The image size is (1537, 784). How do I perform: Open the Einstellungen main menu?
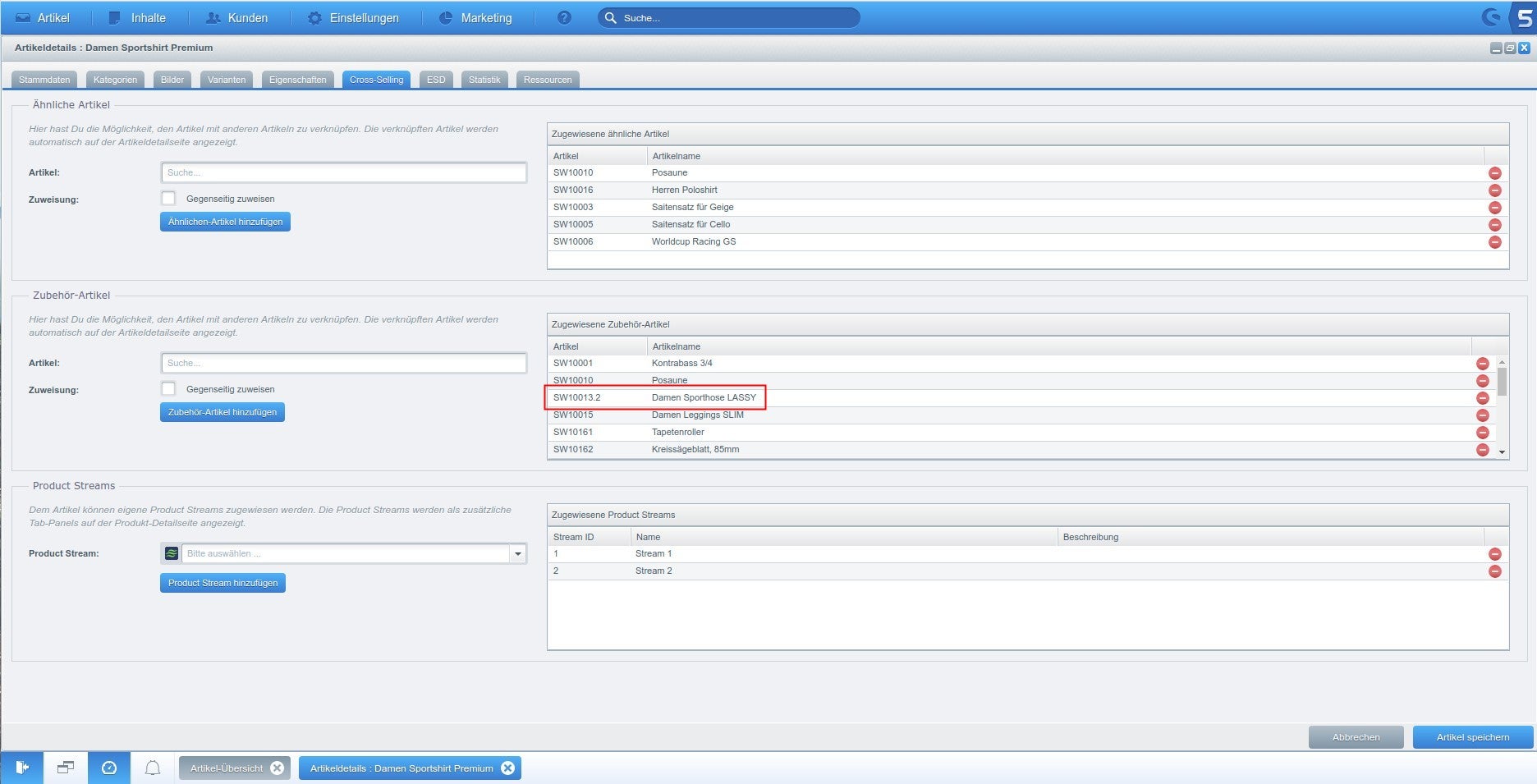pyautogui.click(x=353, y=17)
